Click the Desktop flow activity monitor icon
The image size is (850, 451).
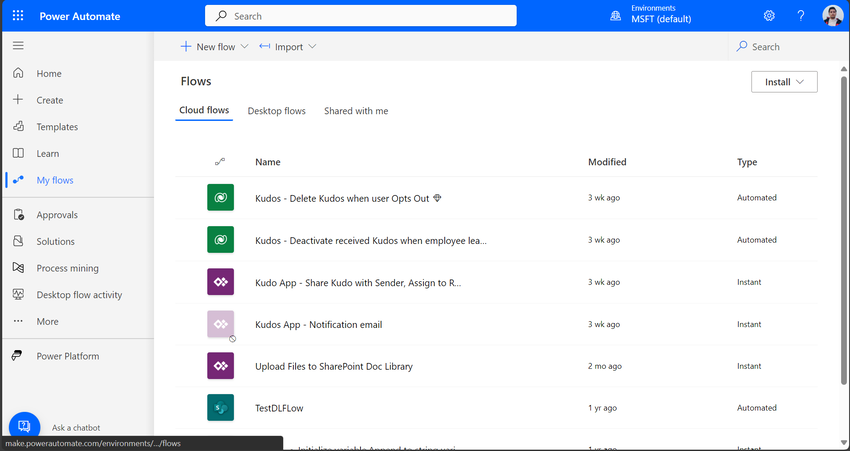[x=18, y=294]
